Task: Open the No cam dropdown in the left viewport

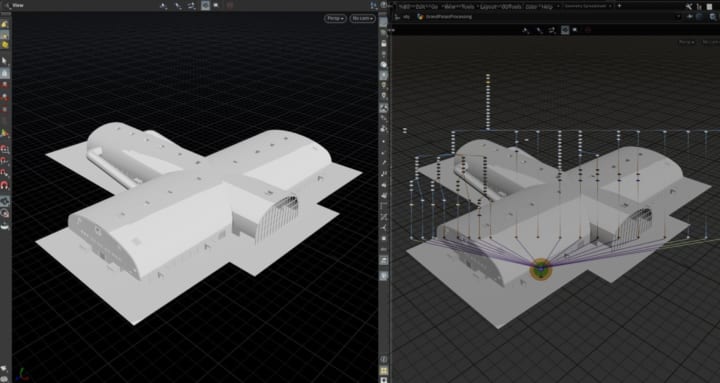Action: (x=362, y=19)
